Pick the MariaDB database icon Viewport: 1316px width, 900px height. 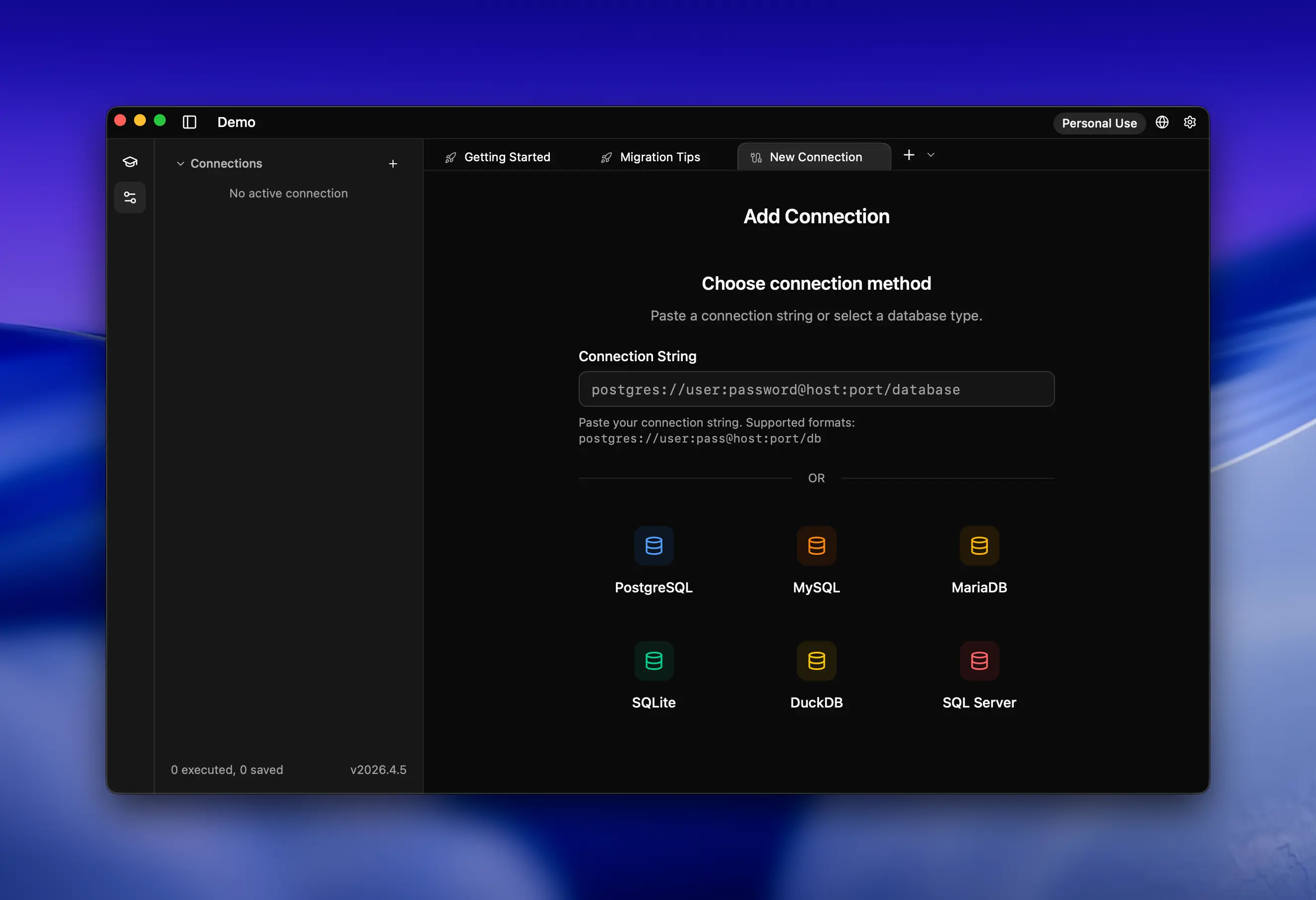tap(979, 546)
